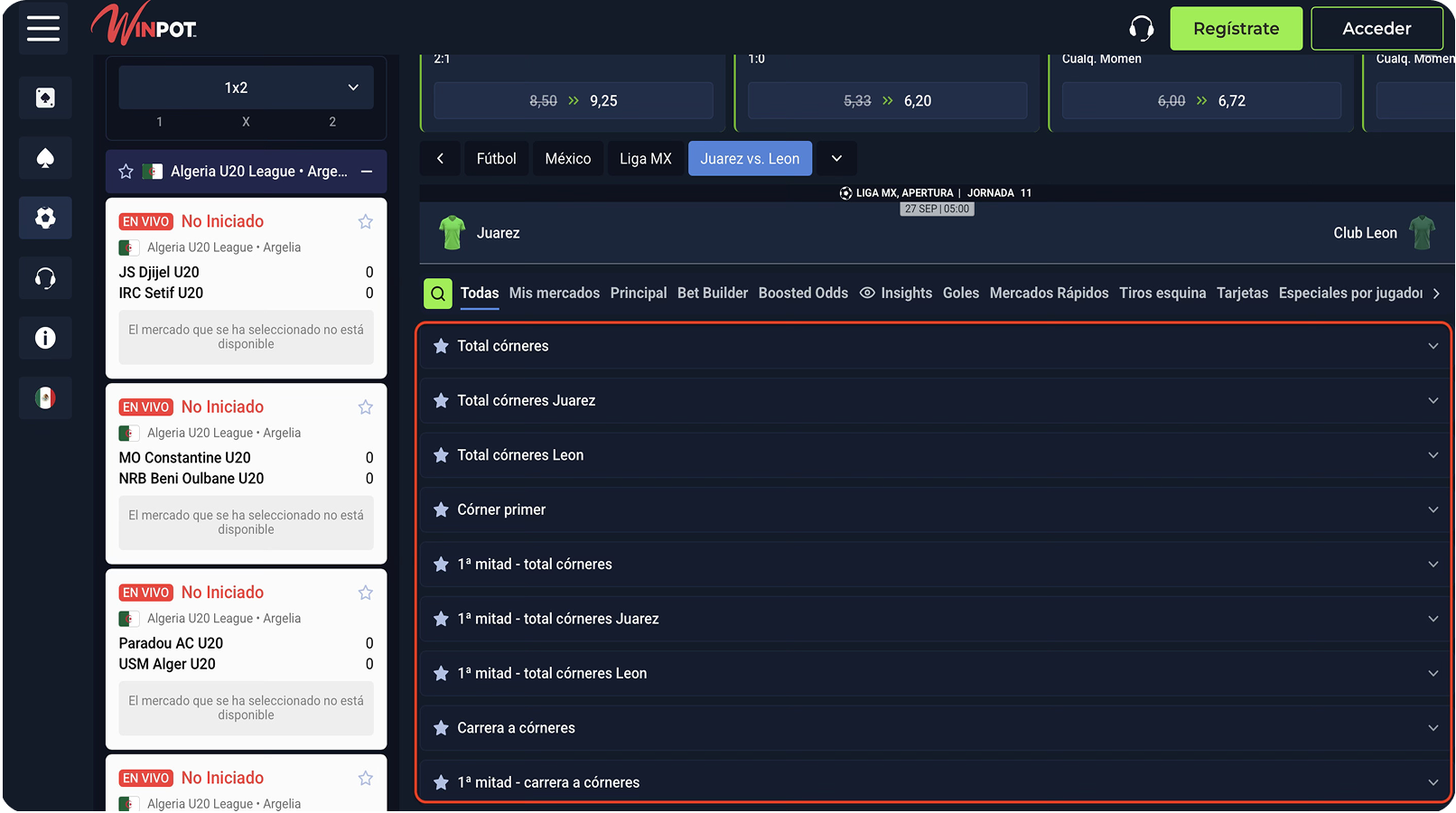Open the Bet Builder tab
This screenshot has height=813, width=1456.
713,294
